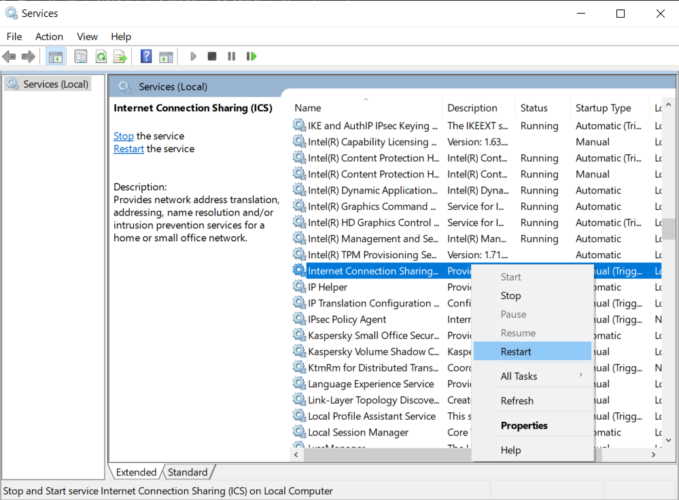Image resolution: width=679 pixels, height=500 pixels.
Task: Click the Restart Service toolbar icon
Action: pos(252,56)
